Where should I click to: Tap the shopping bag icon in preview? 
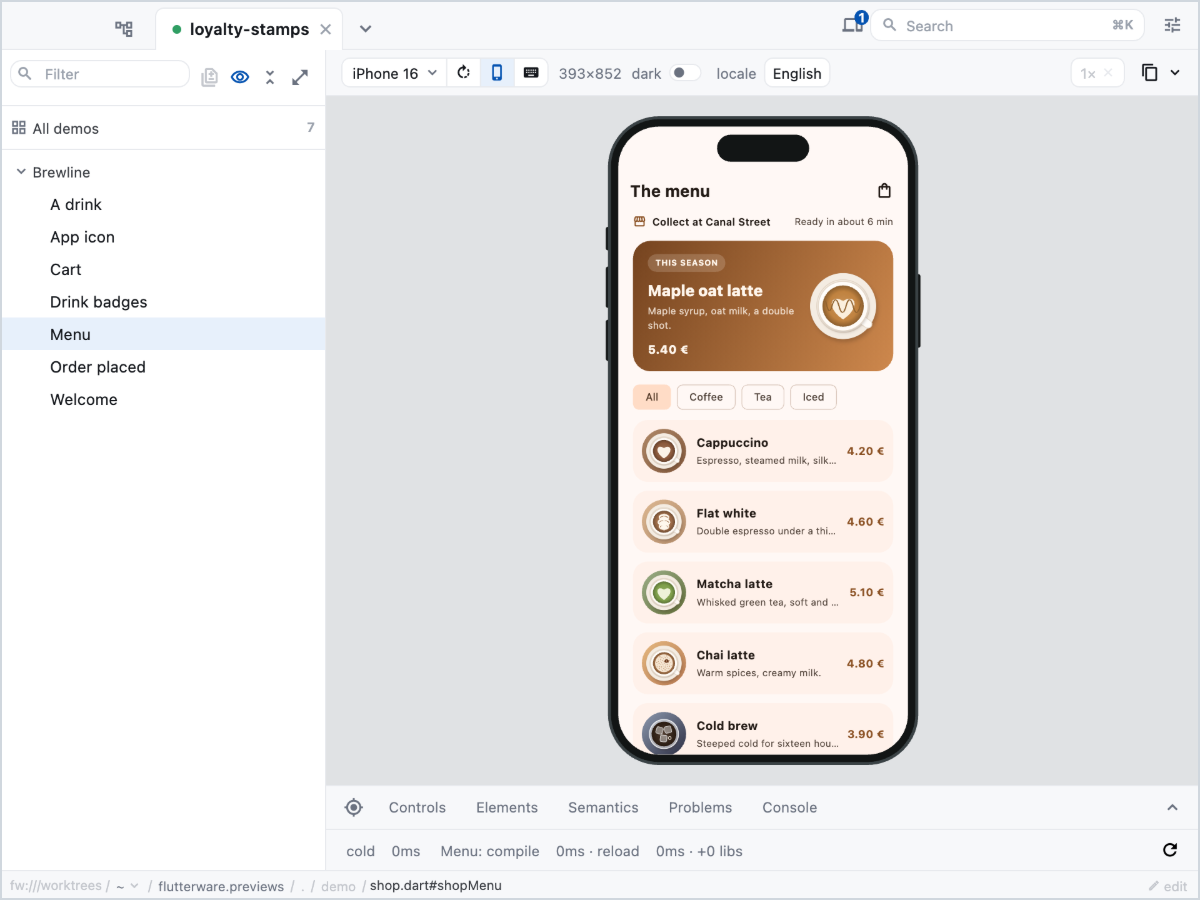pyautogui.click(x=884, y=191)
